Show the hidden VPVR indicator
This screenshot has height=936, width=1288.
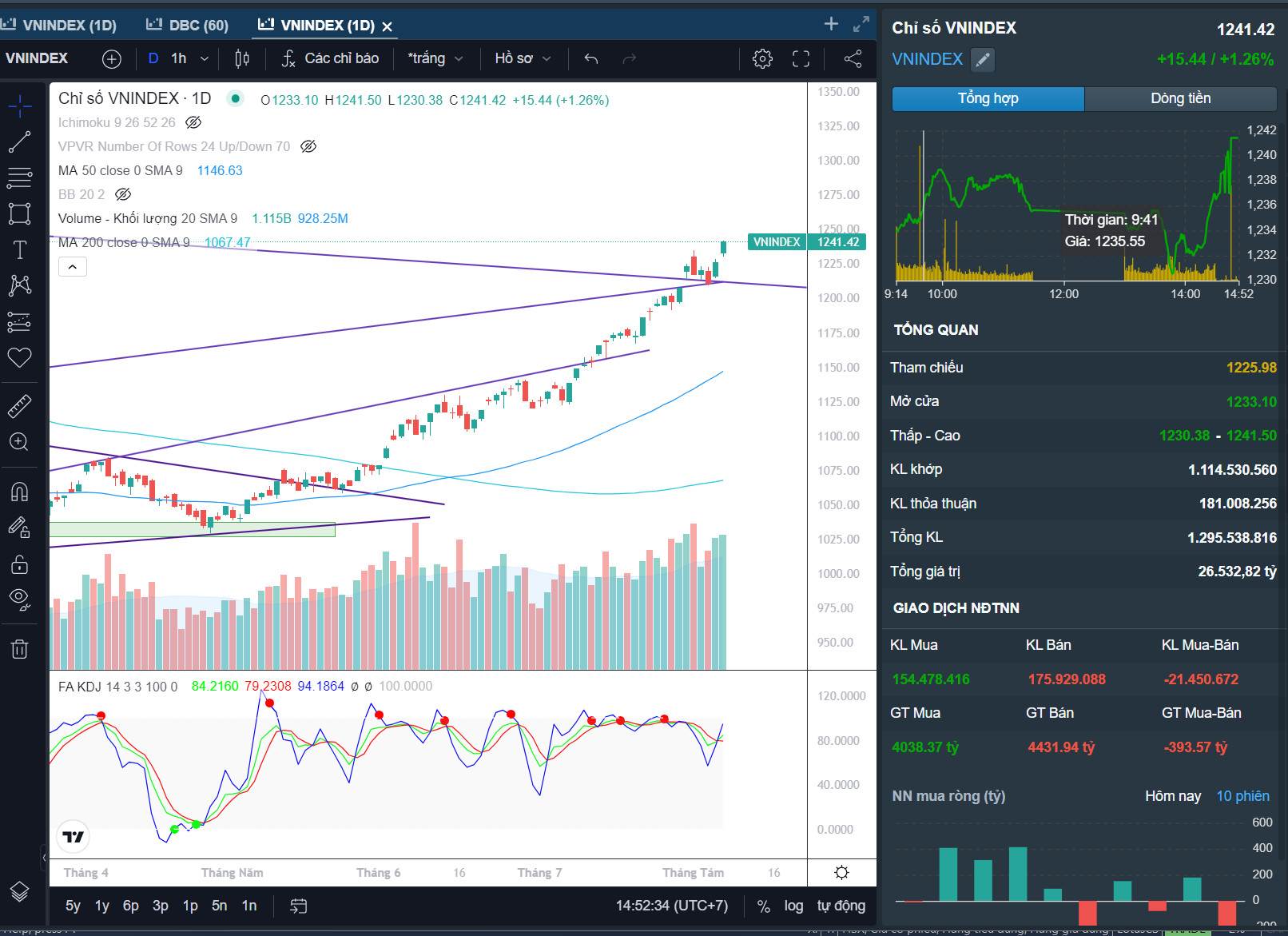pyautogui.click(x=308, y=146)
